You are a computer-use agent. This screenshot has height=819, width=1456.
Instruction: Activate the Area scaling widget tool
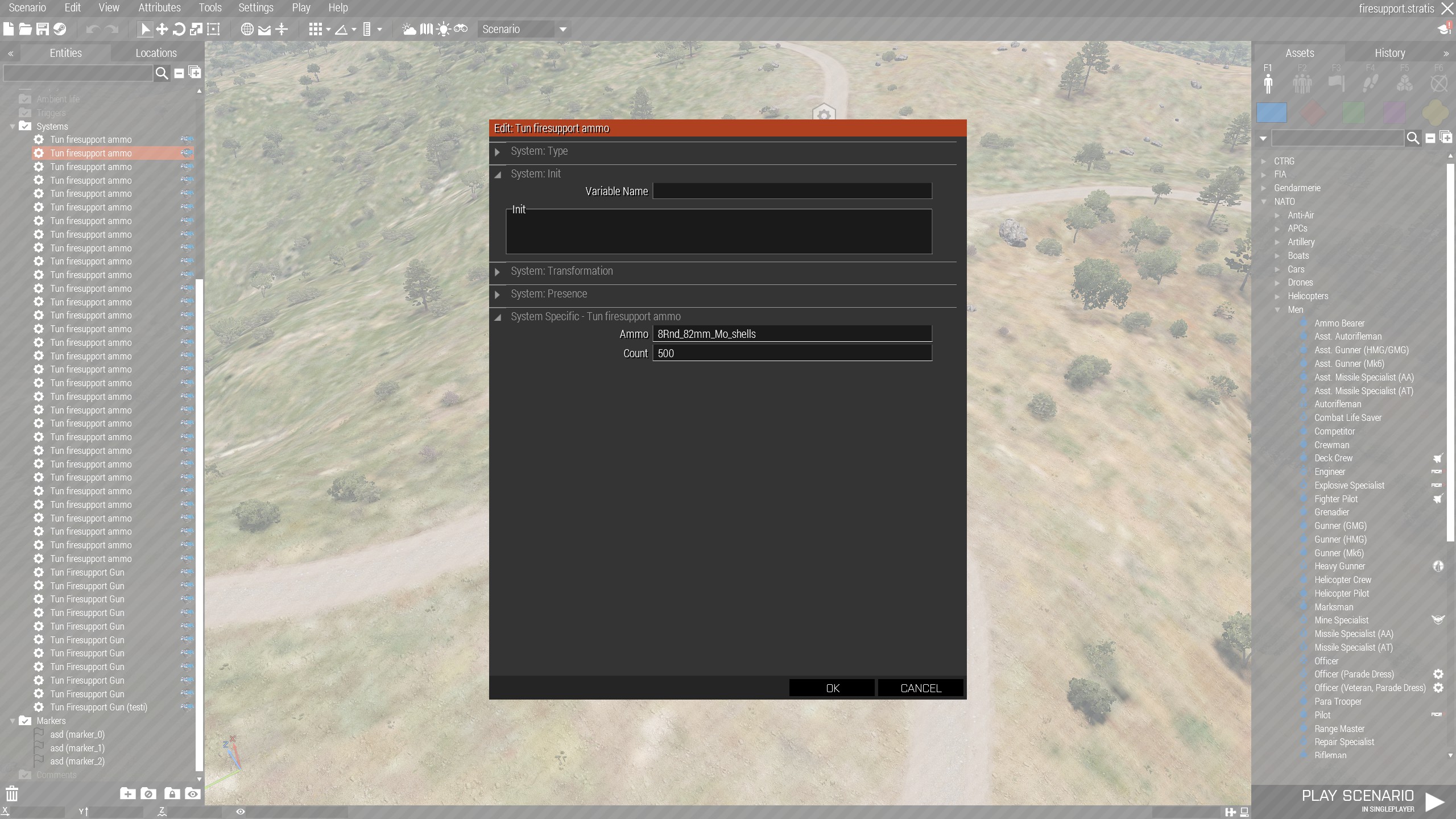[x=213, y=29]
